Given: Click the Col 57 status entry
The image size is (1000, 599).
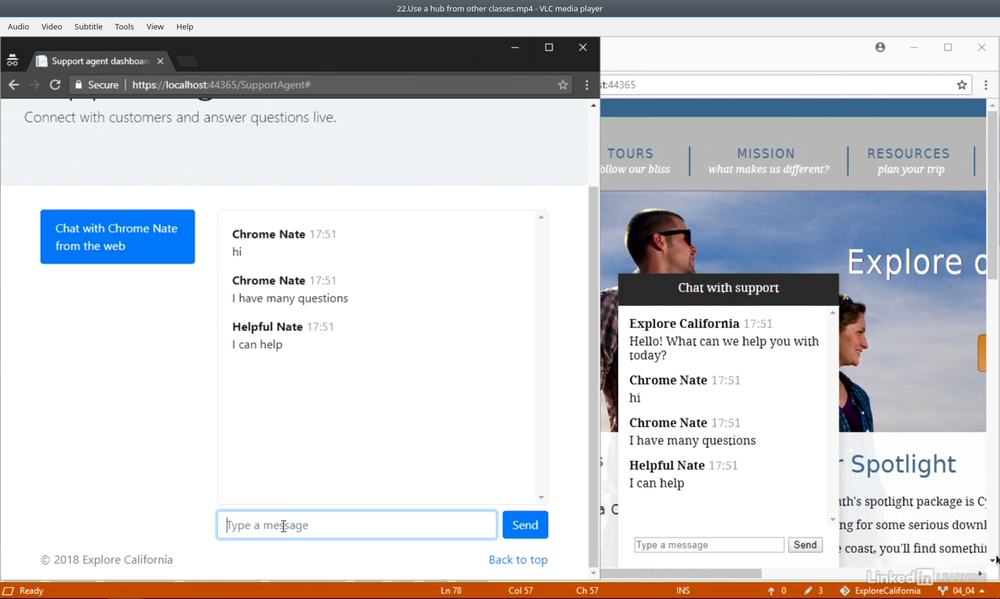Looking at the screenshot, I should click(x=520, y=591).
